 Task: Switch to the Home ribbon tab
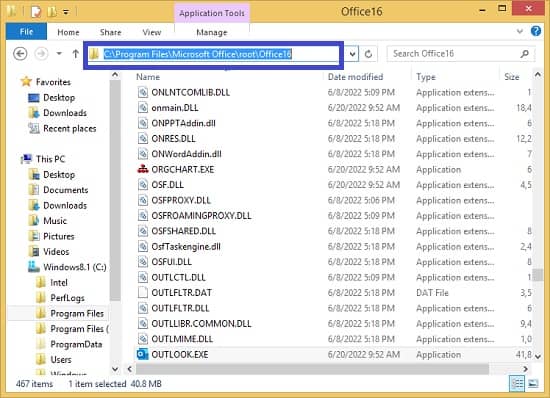(68, 32)
